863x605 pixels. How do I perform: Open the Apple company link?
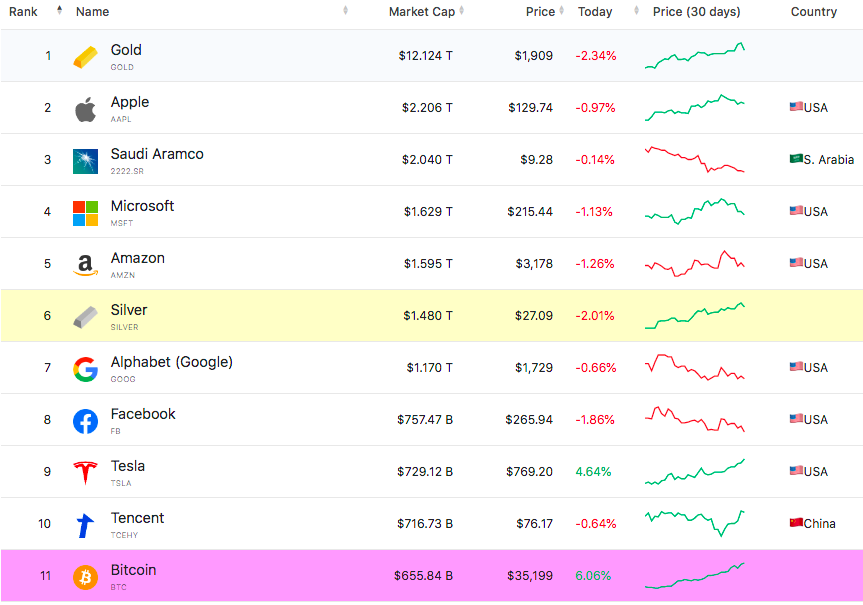coord(130,102)
